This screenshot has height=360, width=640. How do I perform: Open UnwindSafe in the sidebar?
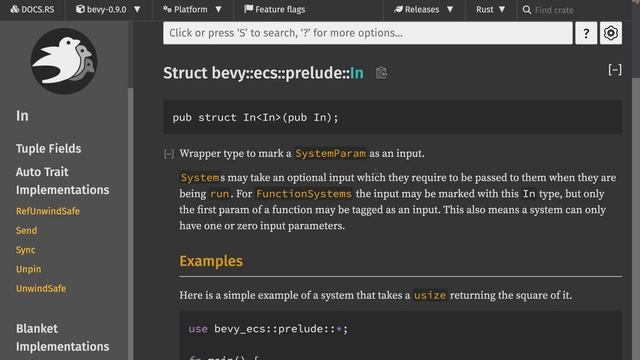[41, 289]
